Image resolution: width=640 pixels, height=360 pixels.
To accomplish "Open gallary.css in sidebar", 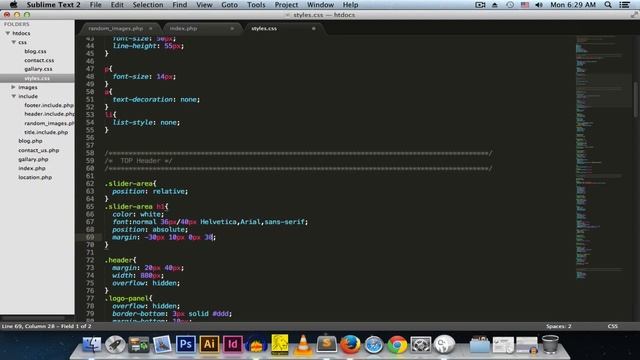I will click(x=38, y=69).
